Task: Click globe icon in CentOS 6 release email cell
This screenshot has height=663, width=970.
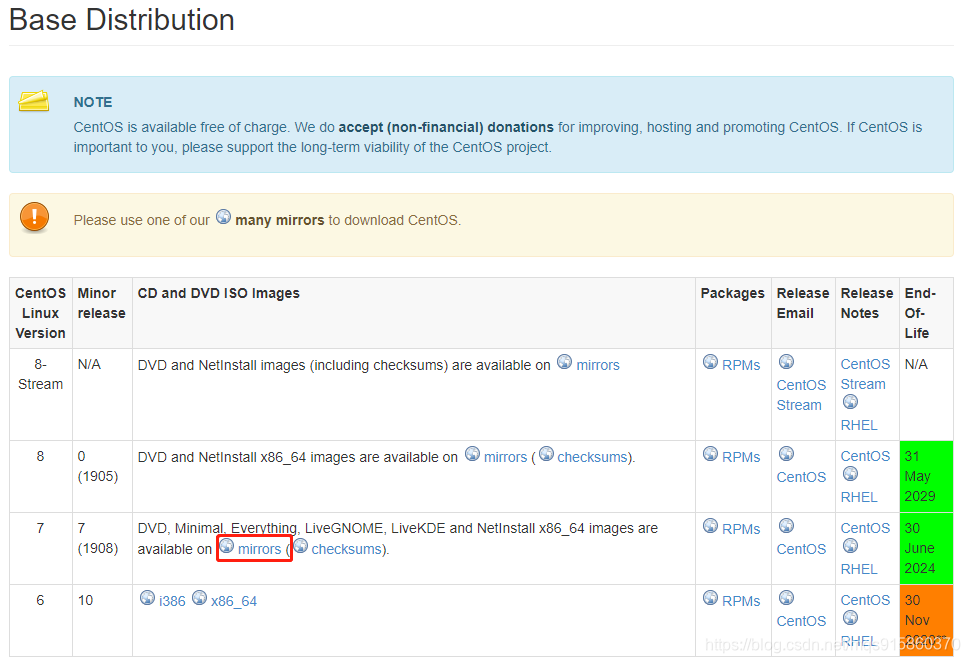Action: (786, 598)
